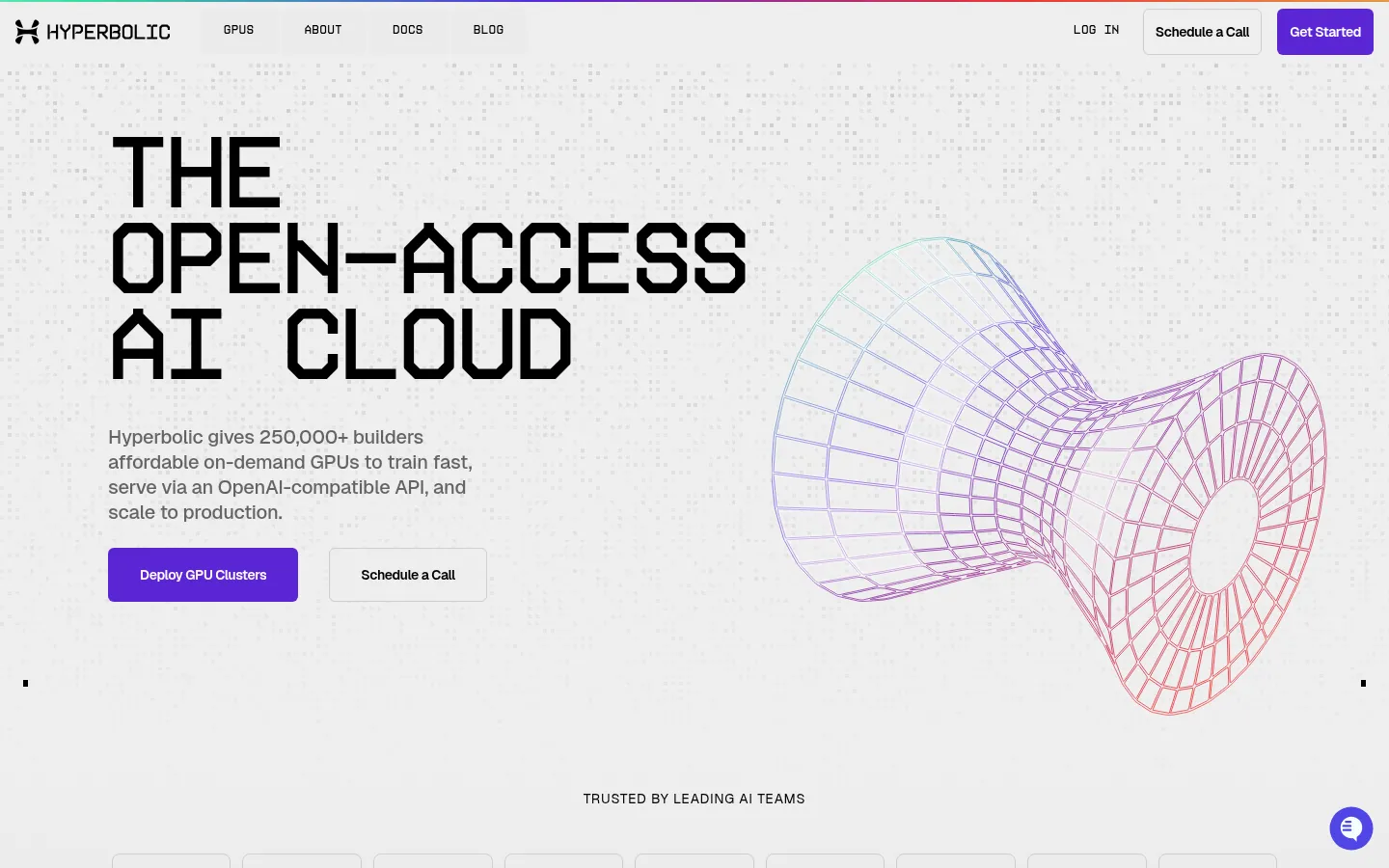Go to the ABOUT page
The image size is (1389, 868).
(323, 30)
